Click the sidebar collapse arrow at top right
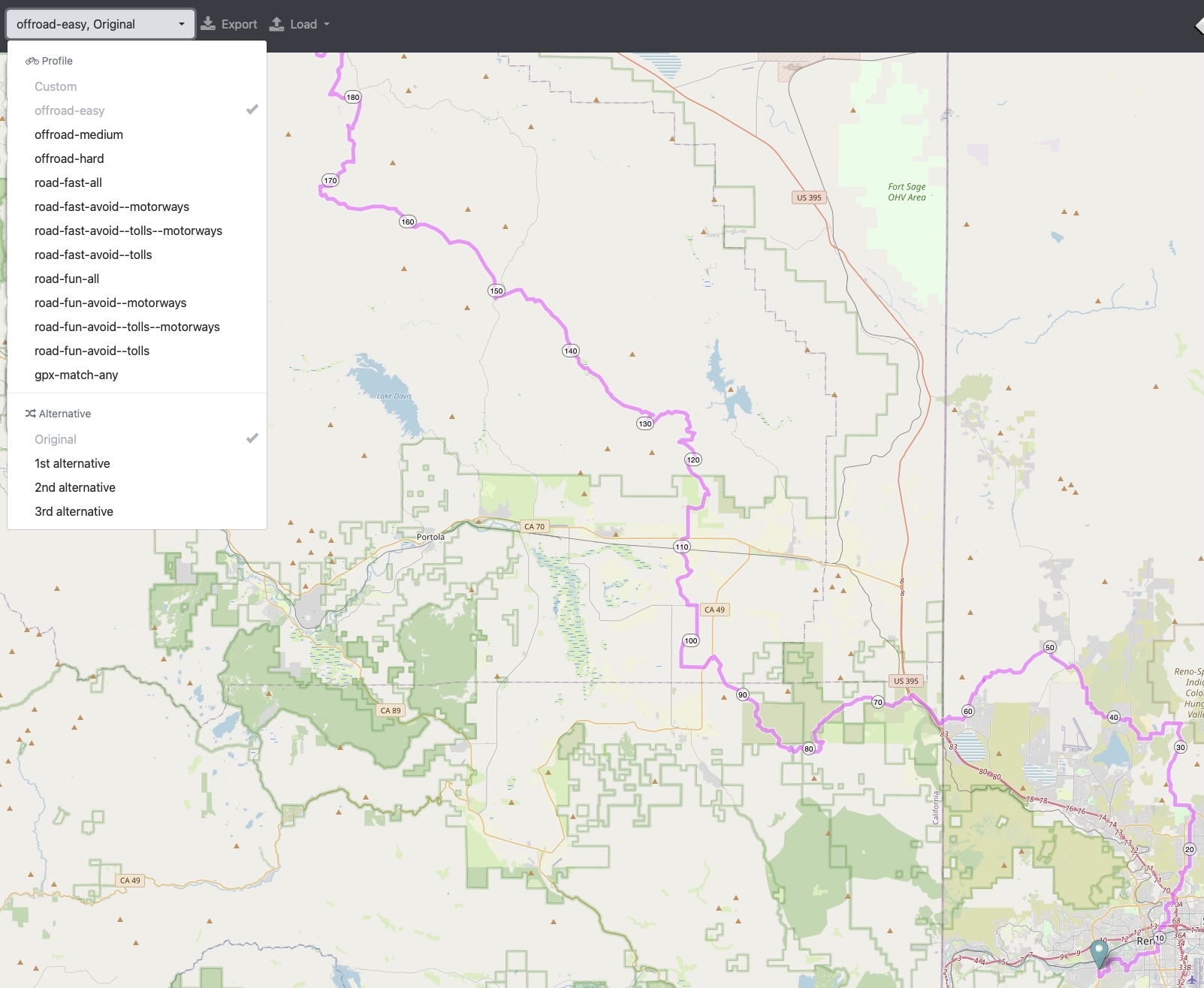 point(1199,26)
